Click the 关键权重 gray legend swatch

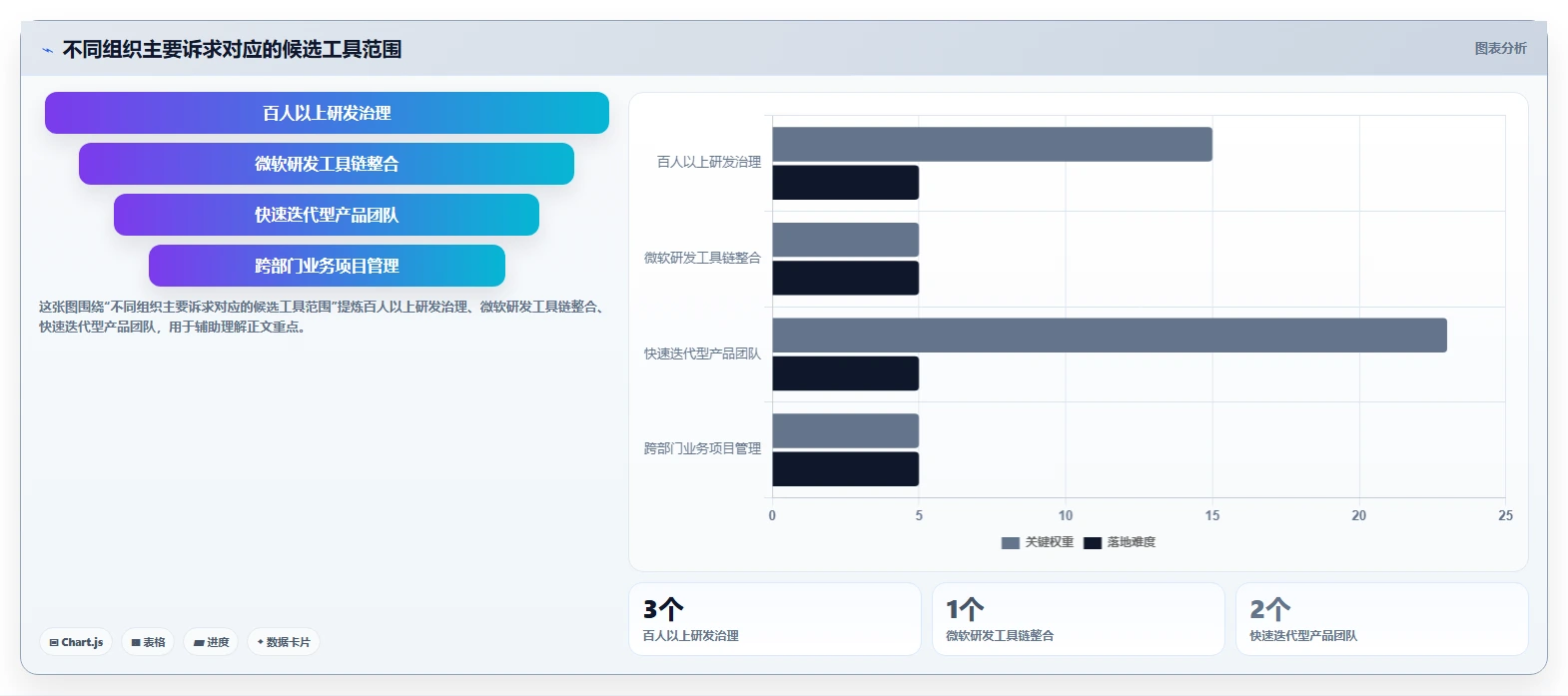click(x=1010, y=543)
